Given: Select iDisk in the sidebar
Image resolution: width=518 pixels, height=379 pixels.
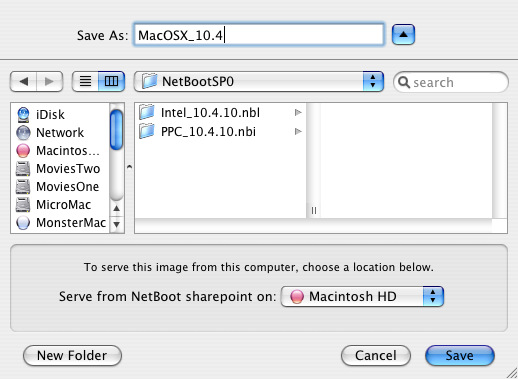Looking at the screenshot, I should [x=60, y=114].
